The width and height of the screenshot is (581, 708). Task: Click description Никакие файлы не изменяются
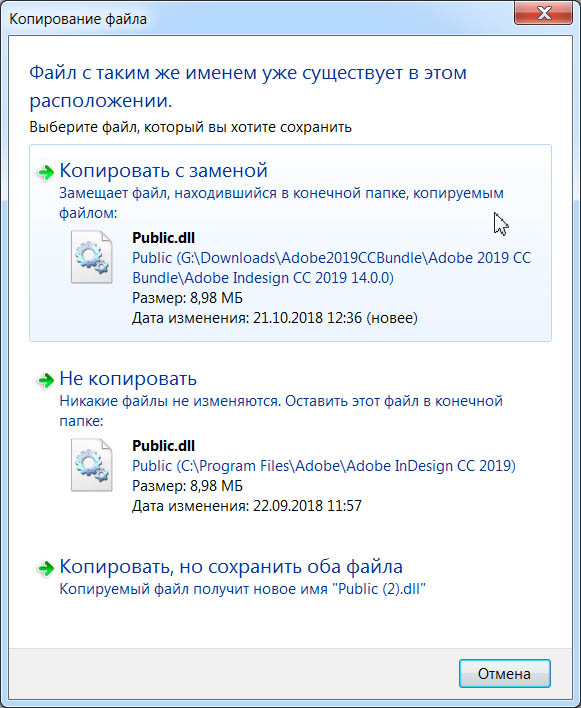281,410
